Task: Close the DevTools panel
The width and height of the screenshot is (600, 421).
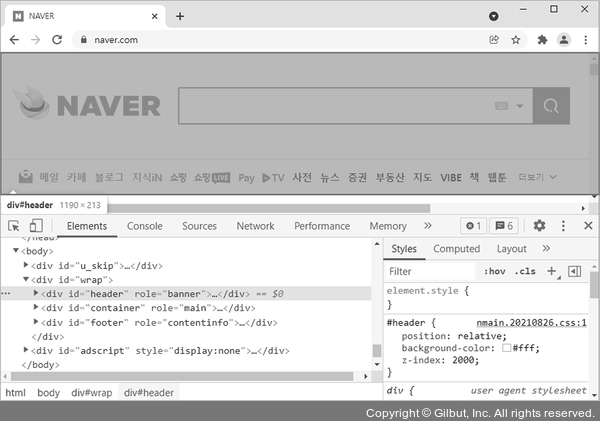Action: point(588,226)
